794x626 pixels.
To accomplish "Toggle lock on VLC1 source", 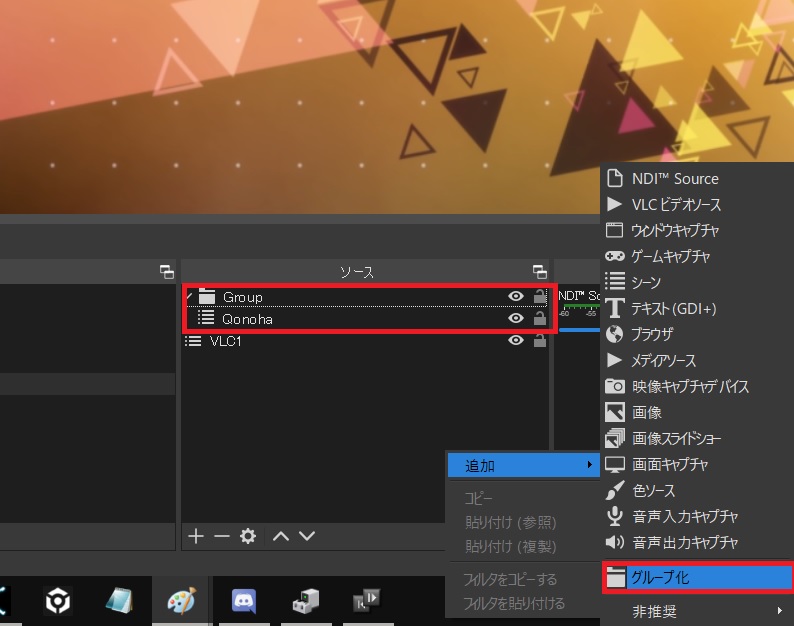I will 540,340.
